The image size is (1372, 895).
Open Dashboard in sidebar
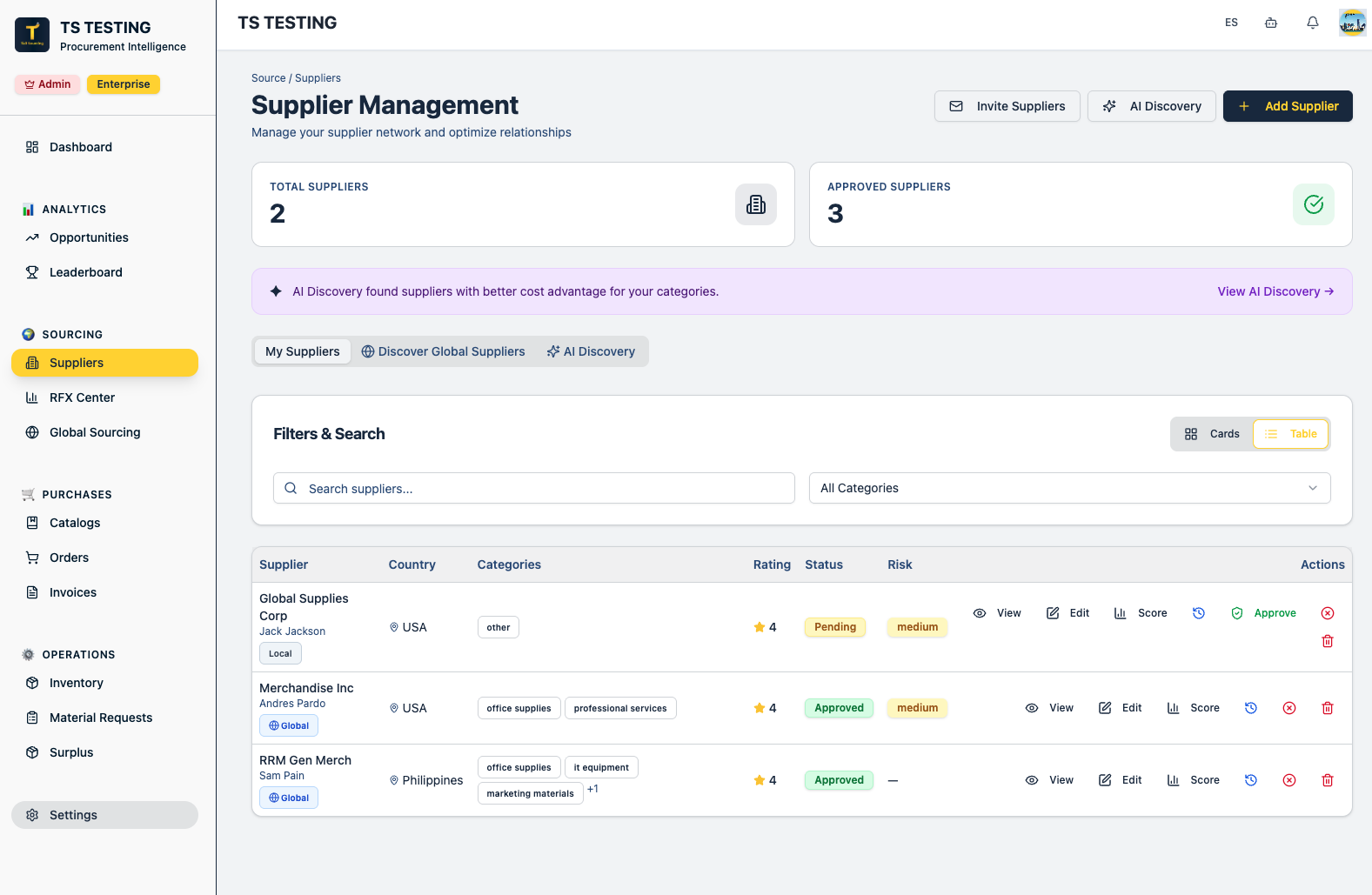pos(104,147)
